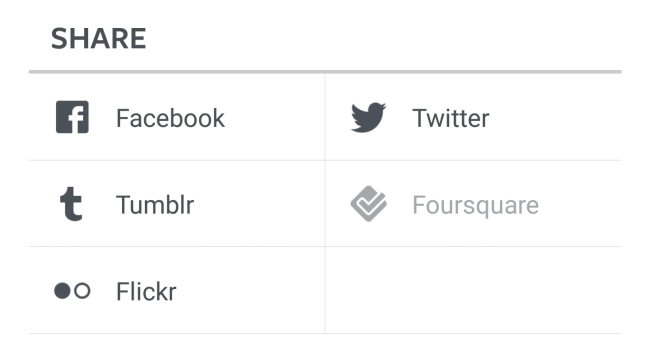Click the grayed Foursquare checkmark icon
Screen dimensions: 650x364
(369, 204)
